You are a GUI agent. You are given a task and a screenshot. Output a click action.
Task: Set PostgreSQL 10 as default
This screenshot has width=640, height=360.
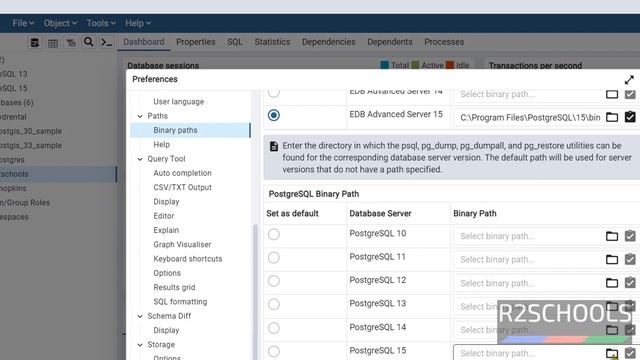[x=273, y=234]
